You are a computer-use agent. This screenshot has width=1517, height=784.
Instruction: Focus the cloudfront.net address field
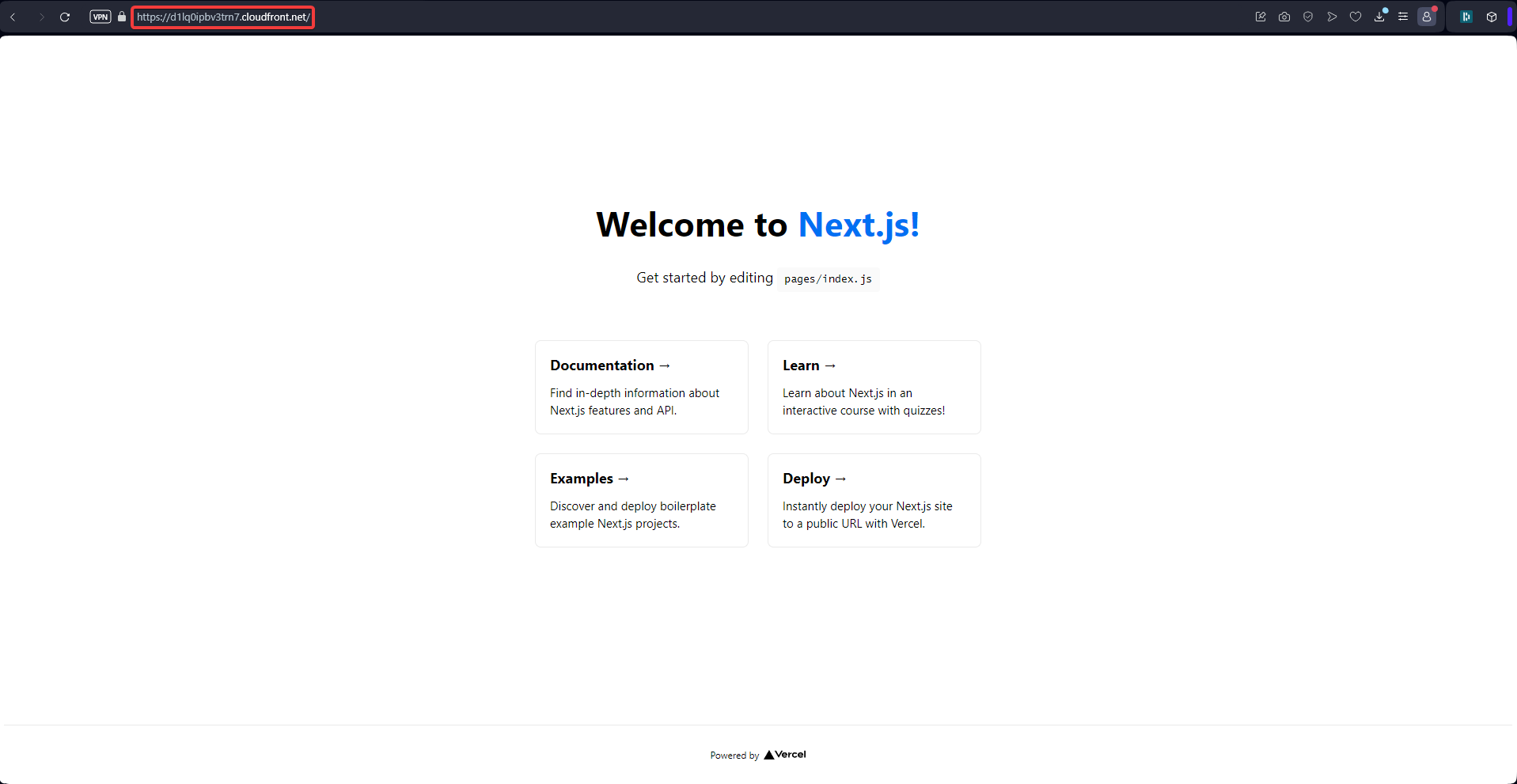223,17
